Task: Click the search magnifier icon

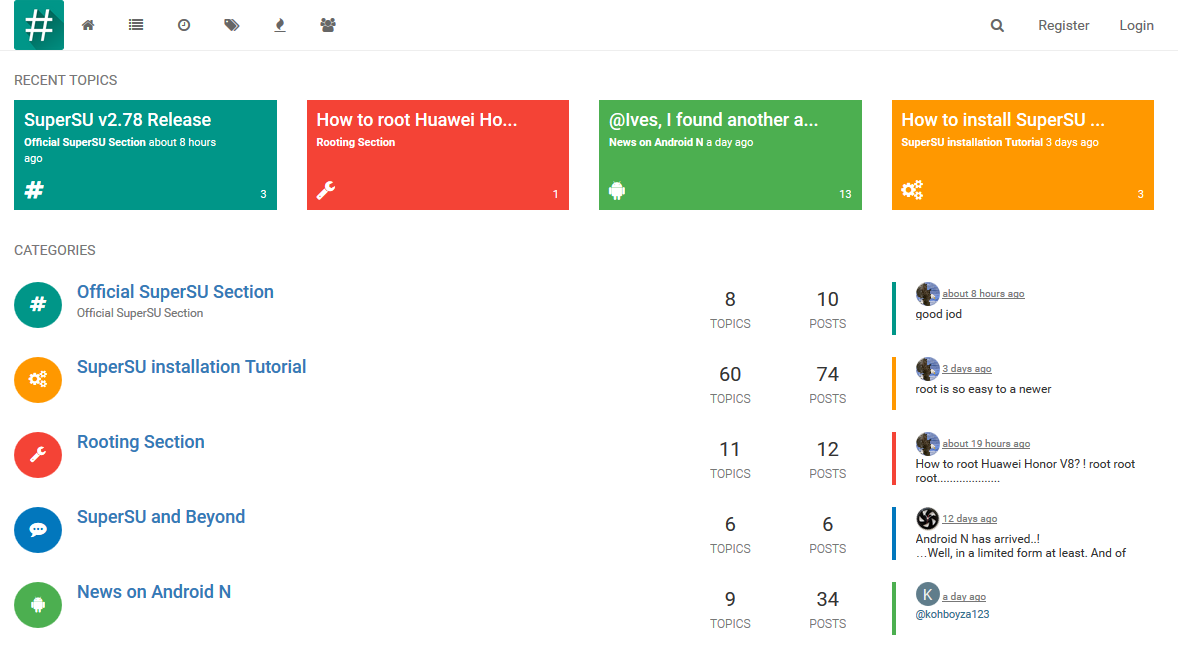Action: [997, 26]
